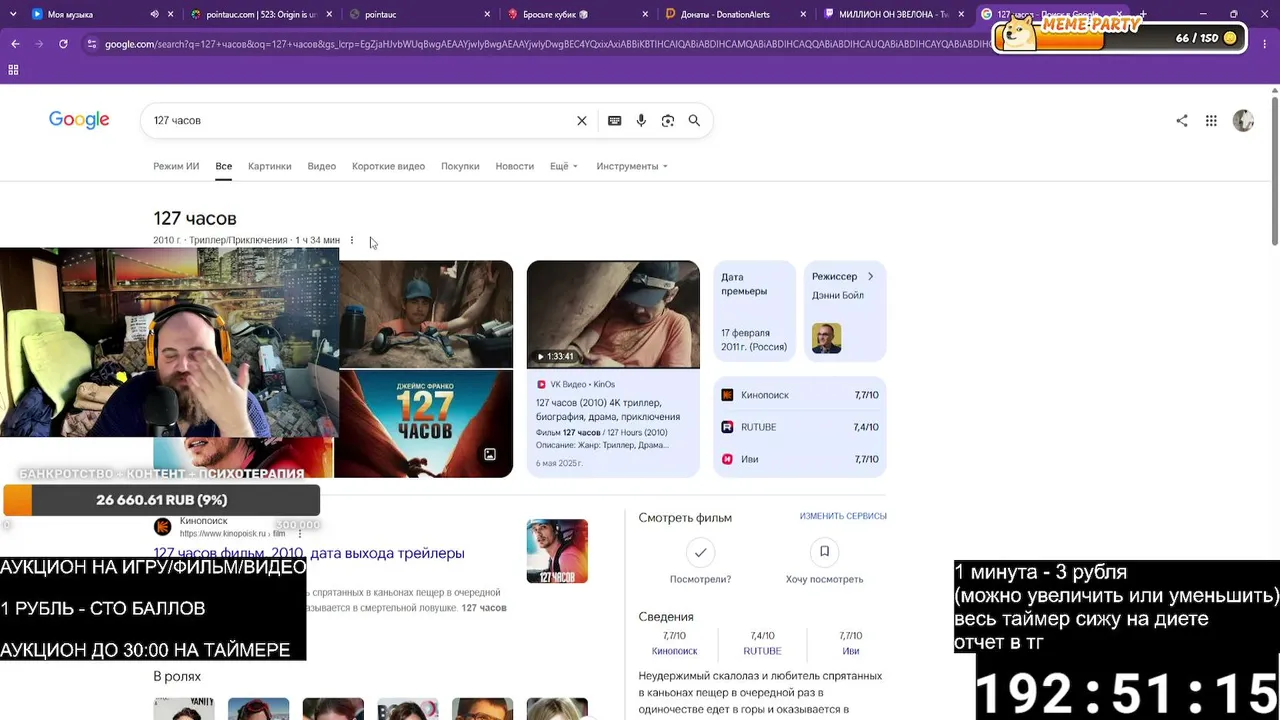Viewport: 1280px width, 720px height.
Task: Select the Режим ИИ search tab
Action: (x=176, y=166)
